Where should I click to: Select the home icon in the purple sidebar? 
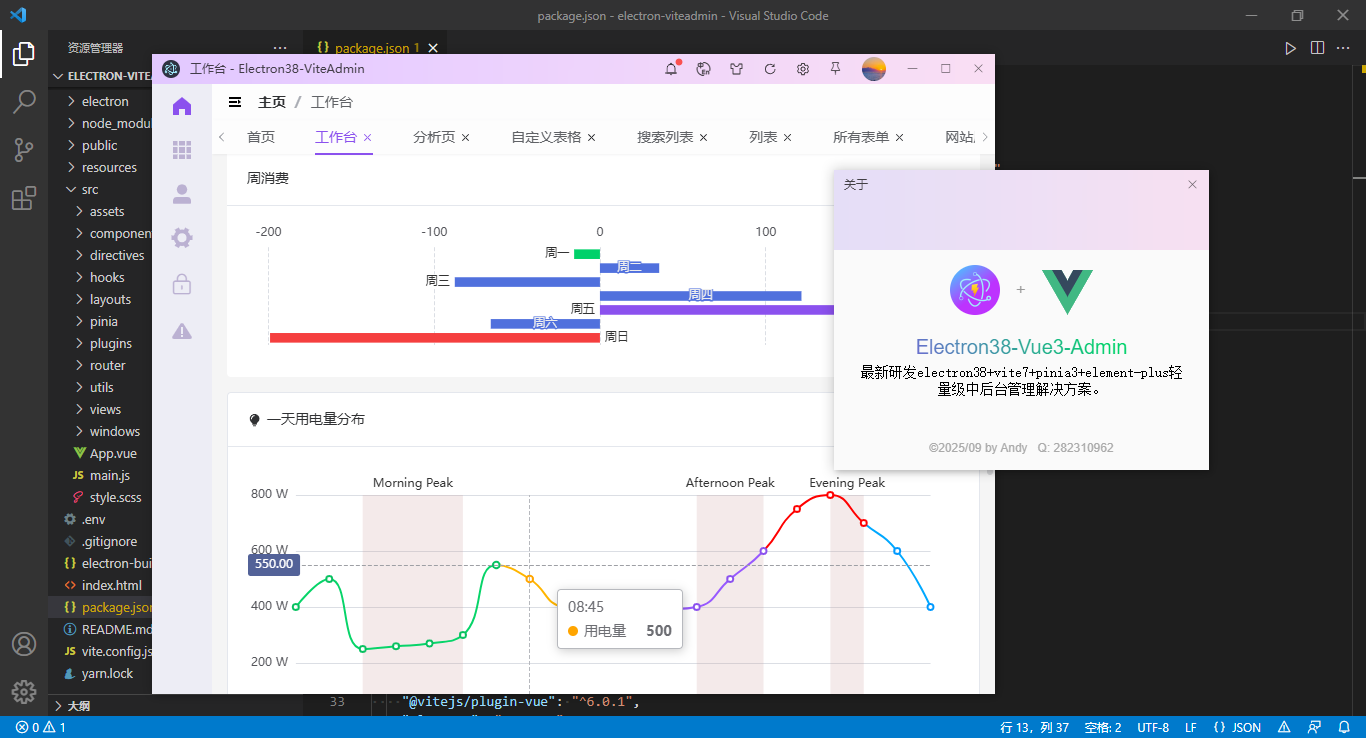point(182,104)
